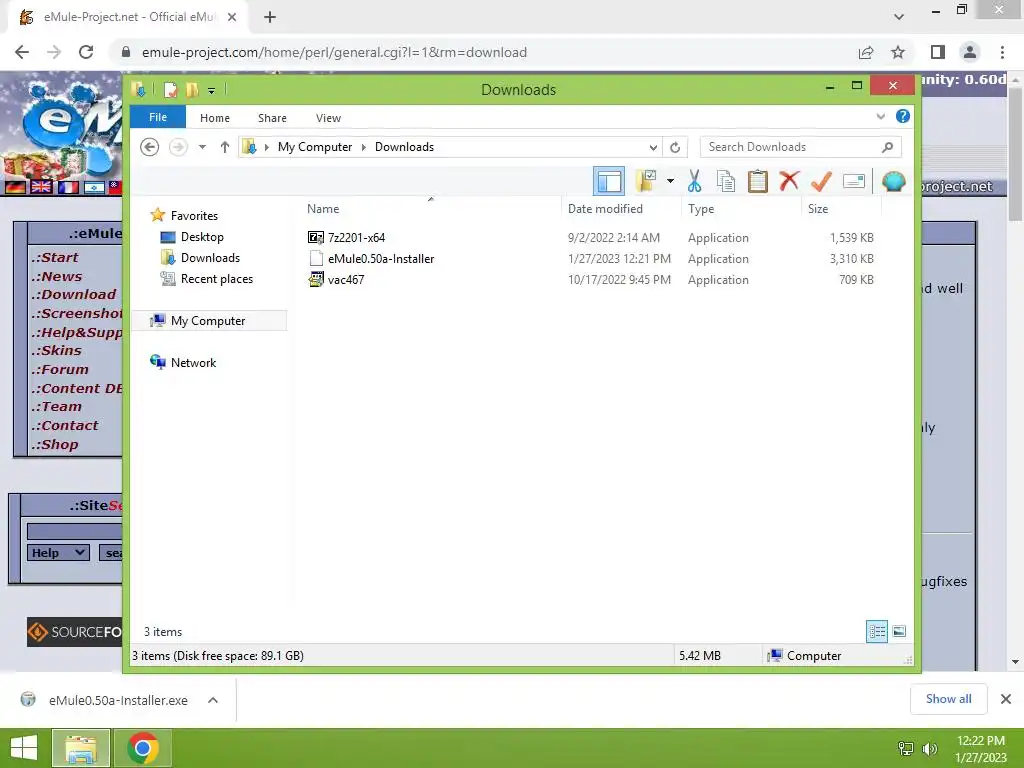Click My Computer in address breadcrumb
Image resolution: width=1024 pixels, height=768 pixels.
[x=315, y=147]
